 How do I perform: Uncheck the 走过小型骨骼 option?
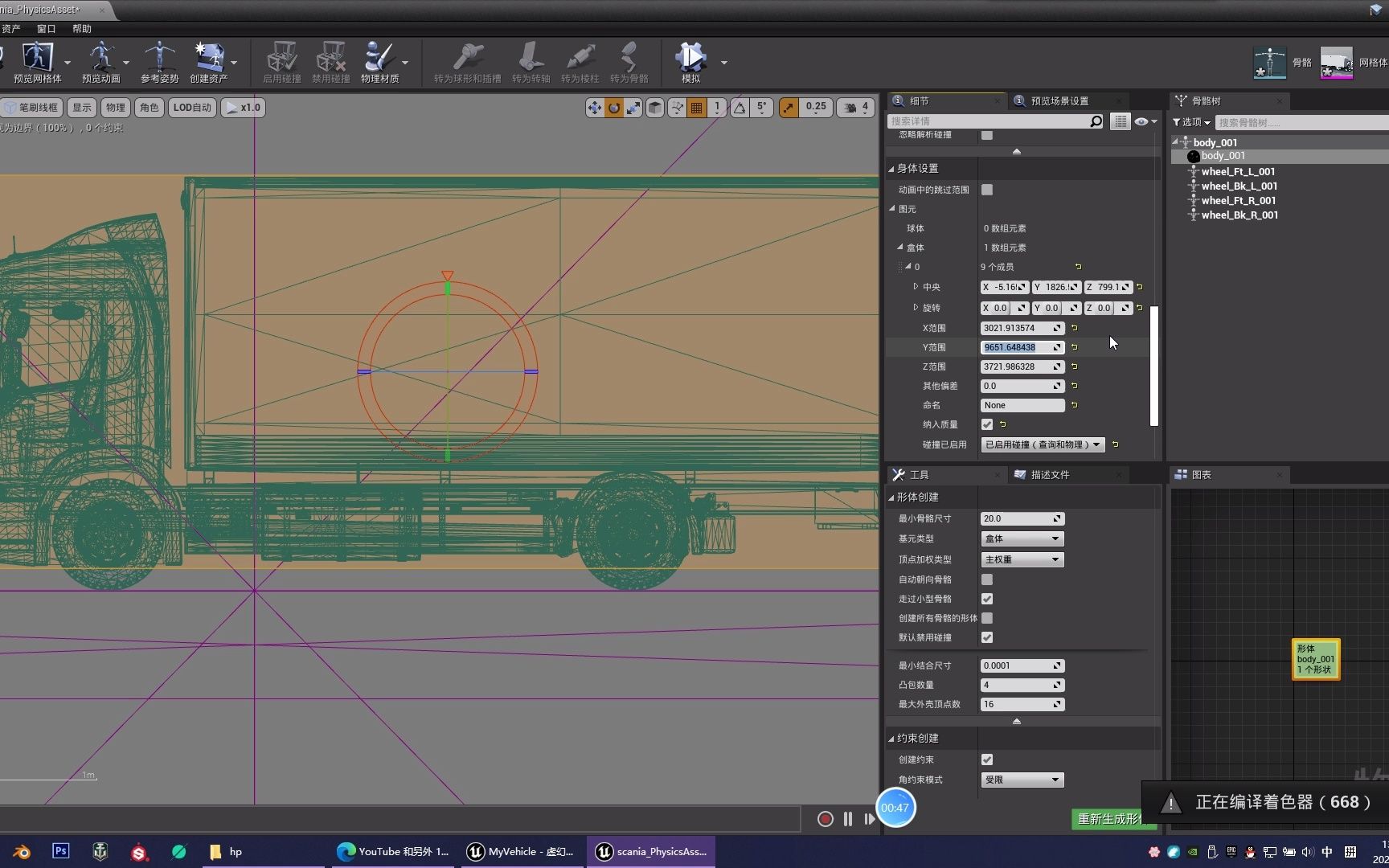tap(986, 598)
